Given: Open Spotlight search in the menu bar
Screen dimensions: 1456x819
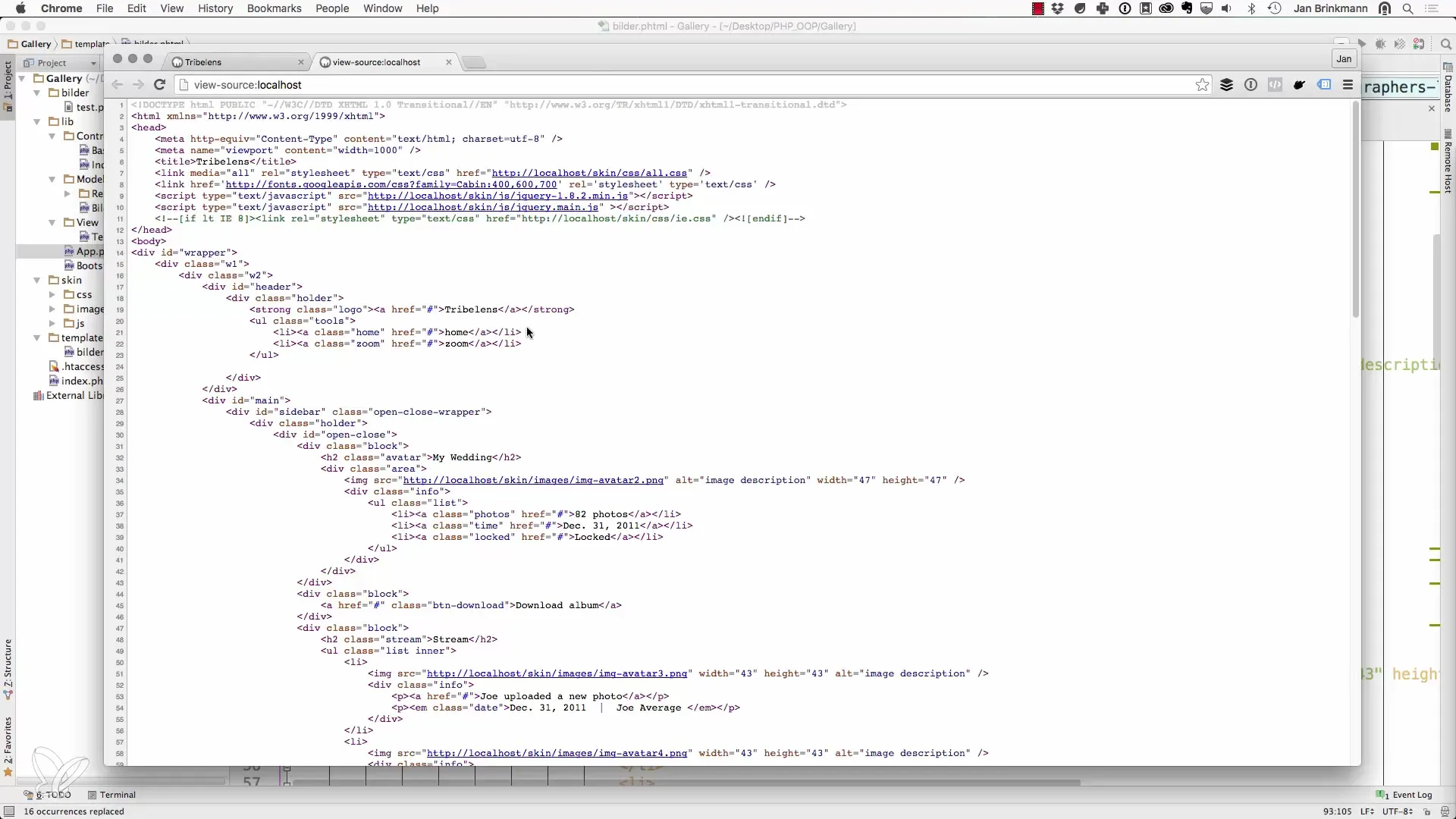Looking at the screenshot, I should pos(1408,8).
